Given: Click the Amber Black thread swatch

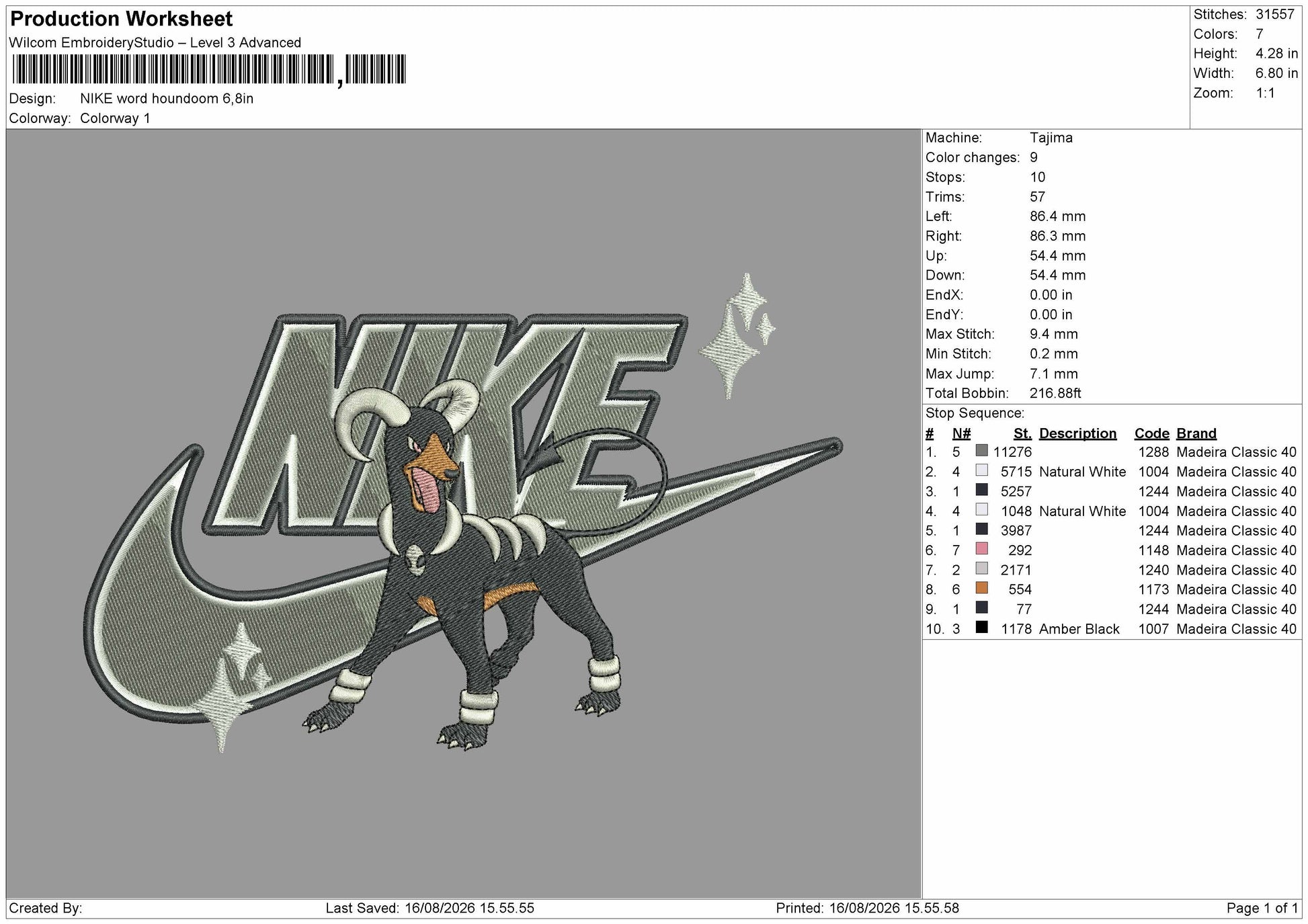Looking at the screenshot, I should [982, 628].
